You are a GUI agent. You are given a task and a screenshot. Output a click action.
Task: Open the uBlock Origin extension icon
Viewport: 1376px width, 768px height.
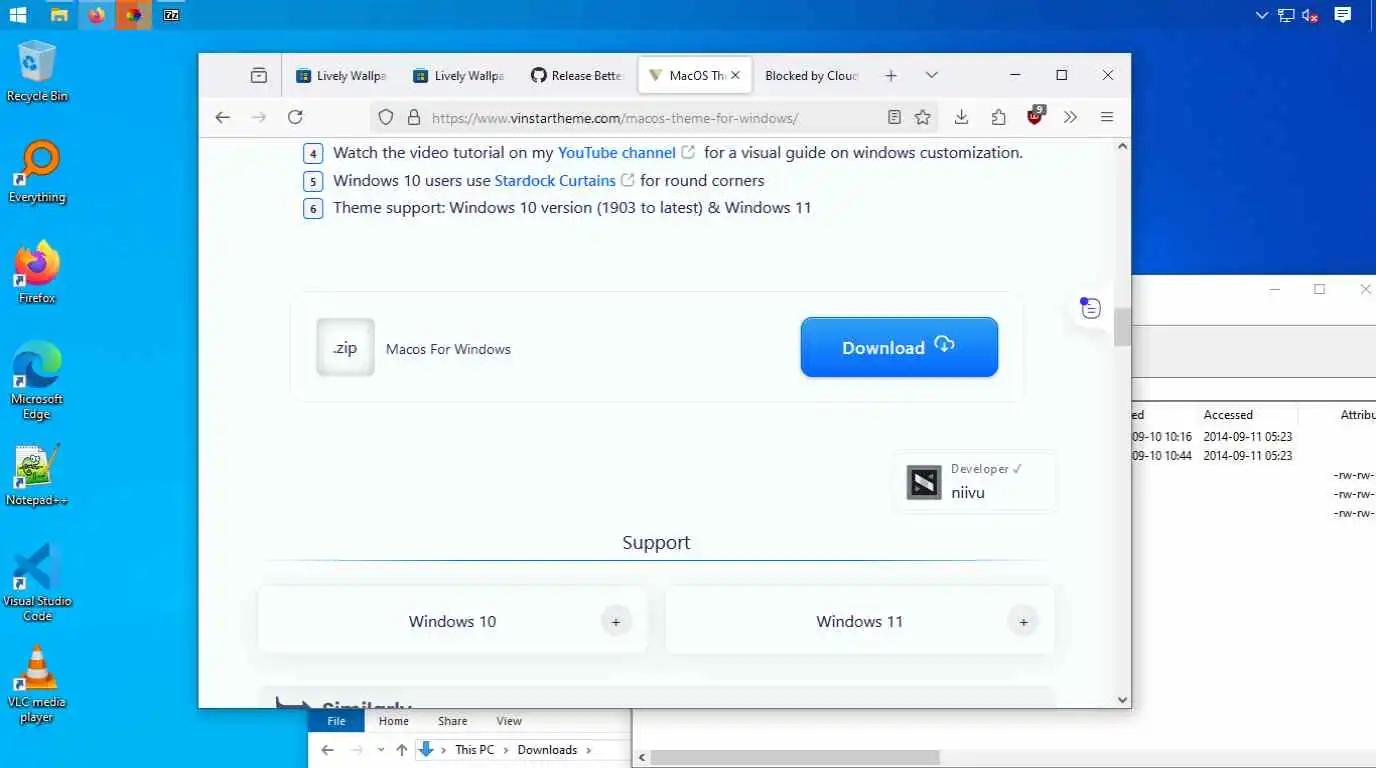[x=1035, y=116]
